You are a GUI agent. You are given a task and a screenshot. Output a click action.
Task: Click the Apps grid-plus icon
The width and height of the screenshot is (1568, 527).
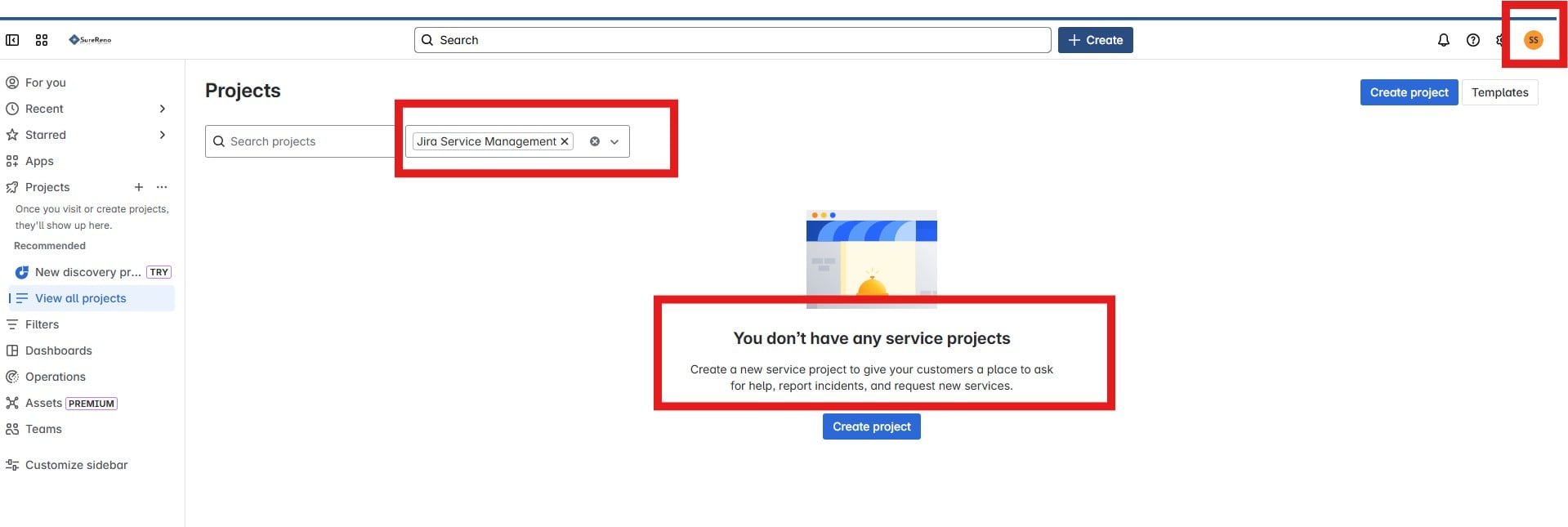pyautogui.click(x=12, y=161)
